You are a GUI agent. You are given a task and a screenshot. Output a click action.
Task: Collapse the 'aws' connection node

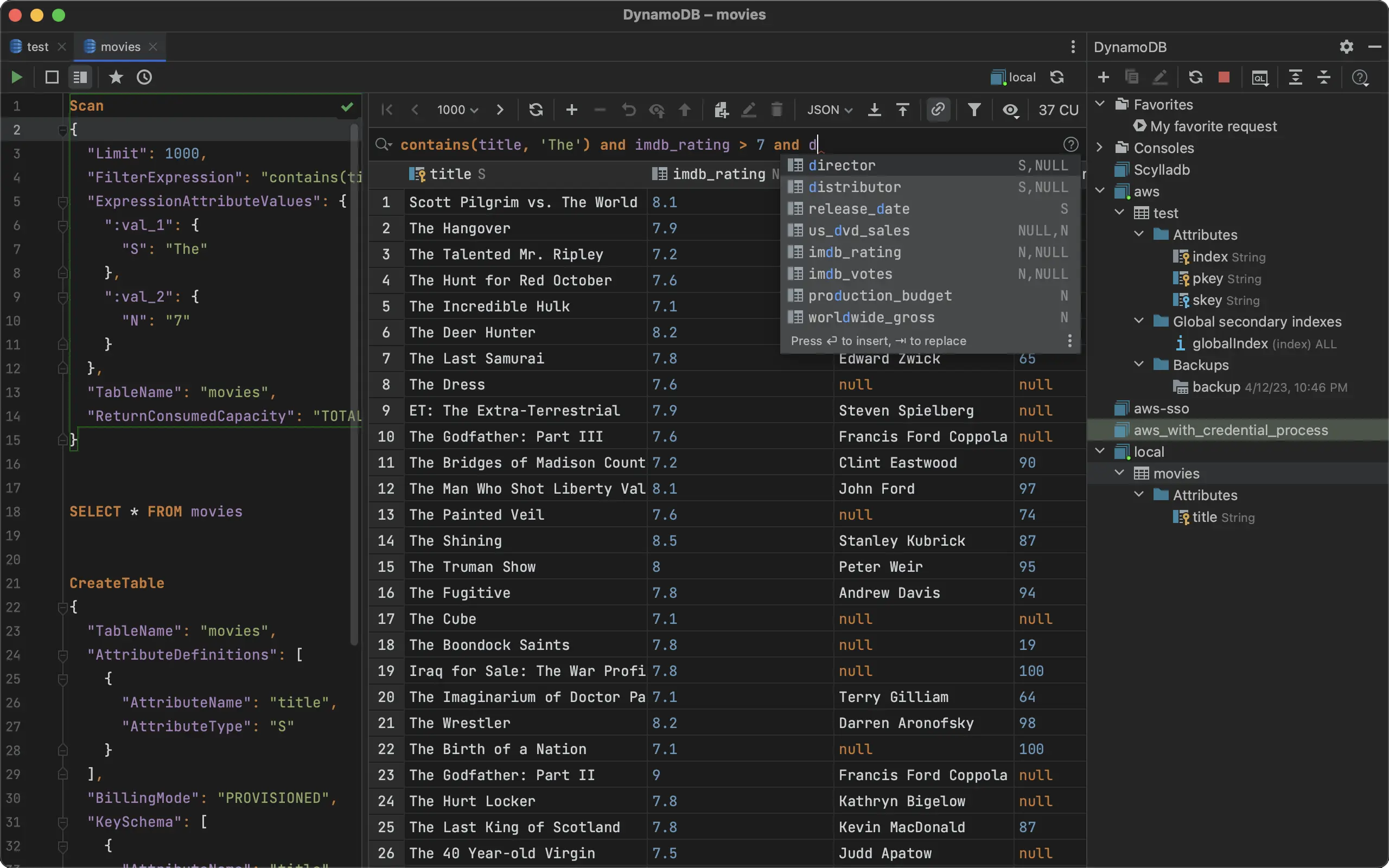[x=1100, y=190]
